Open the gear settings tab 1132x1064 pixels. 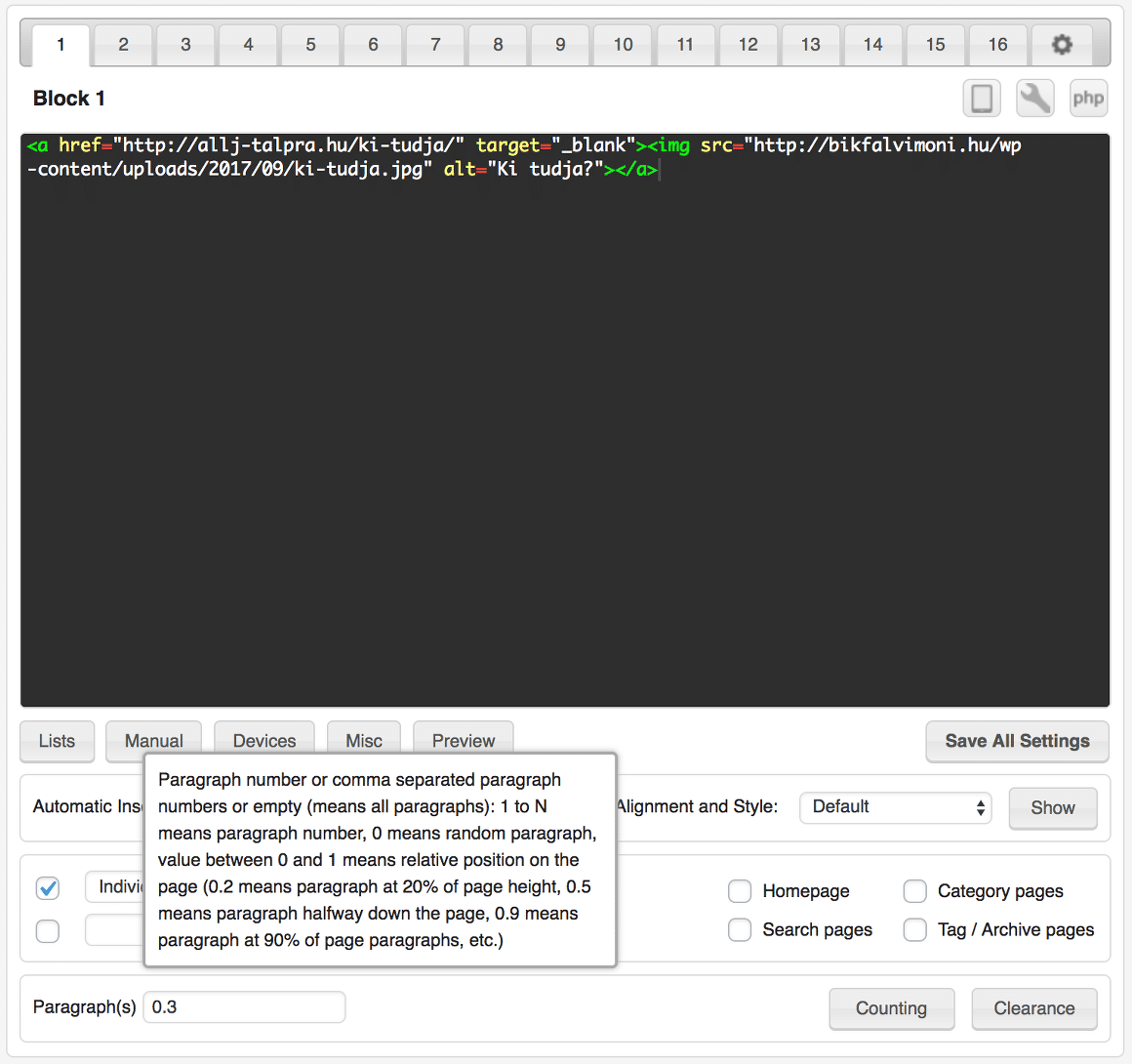point(1062,45)
